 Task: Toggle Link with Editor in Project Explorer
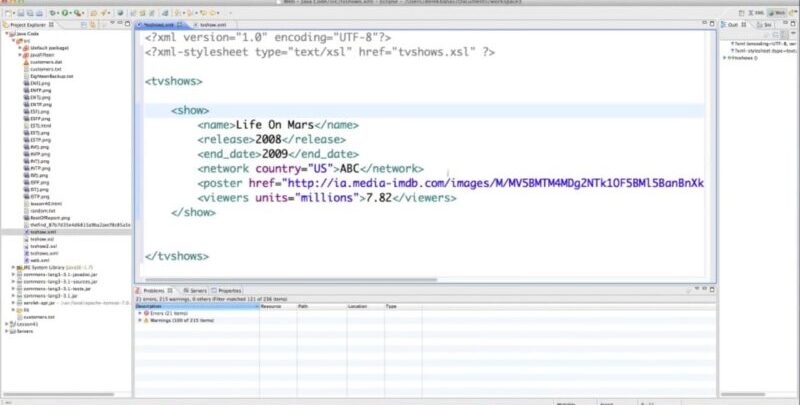93,24
